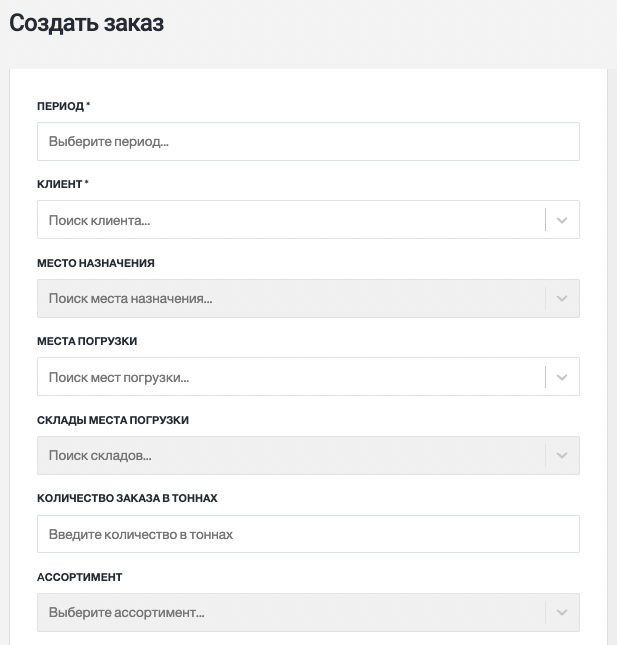
Task: Open the Ассортимент dropdown chevron
Action: pyautogui.click(x=562, y=613)
